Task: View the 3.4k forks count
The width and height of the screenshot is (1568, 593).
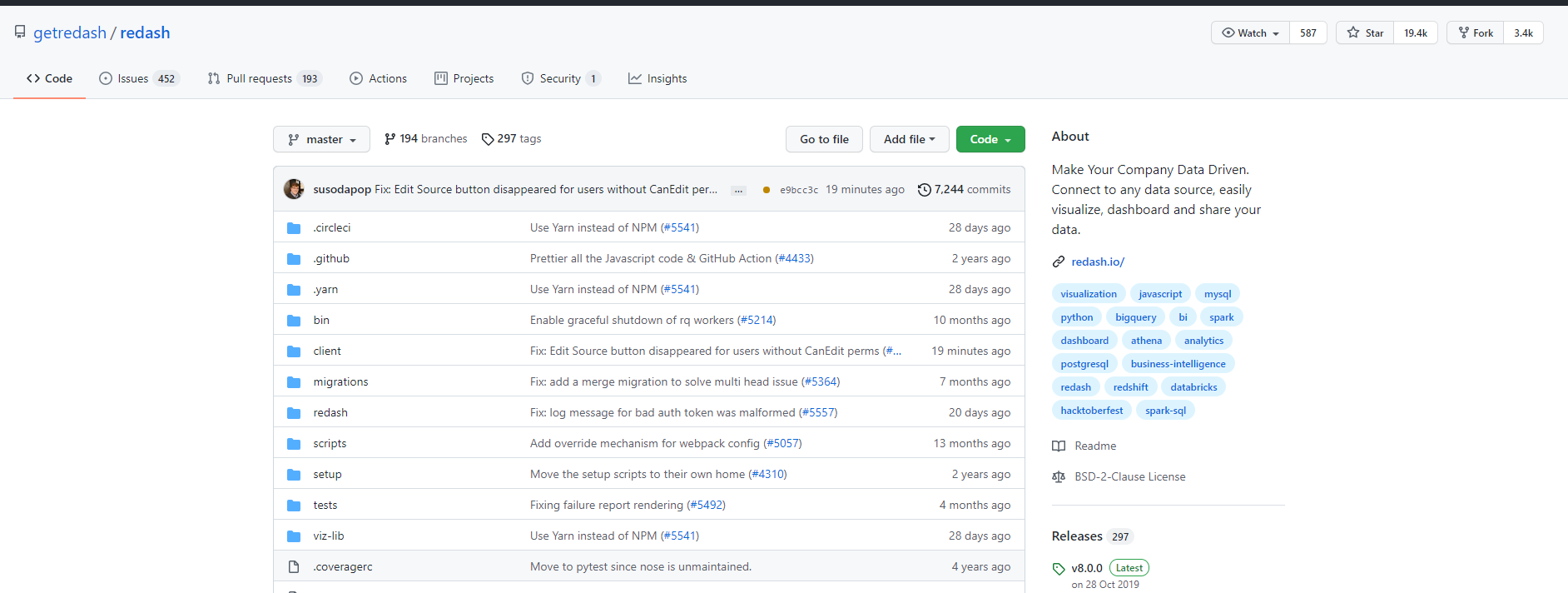Action: click(1523, 32)
